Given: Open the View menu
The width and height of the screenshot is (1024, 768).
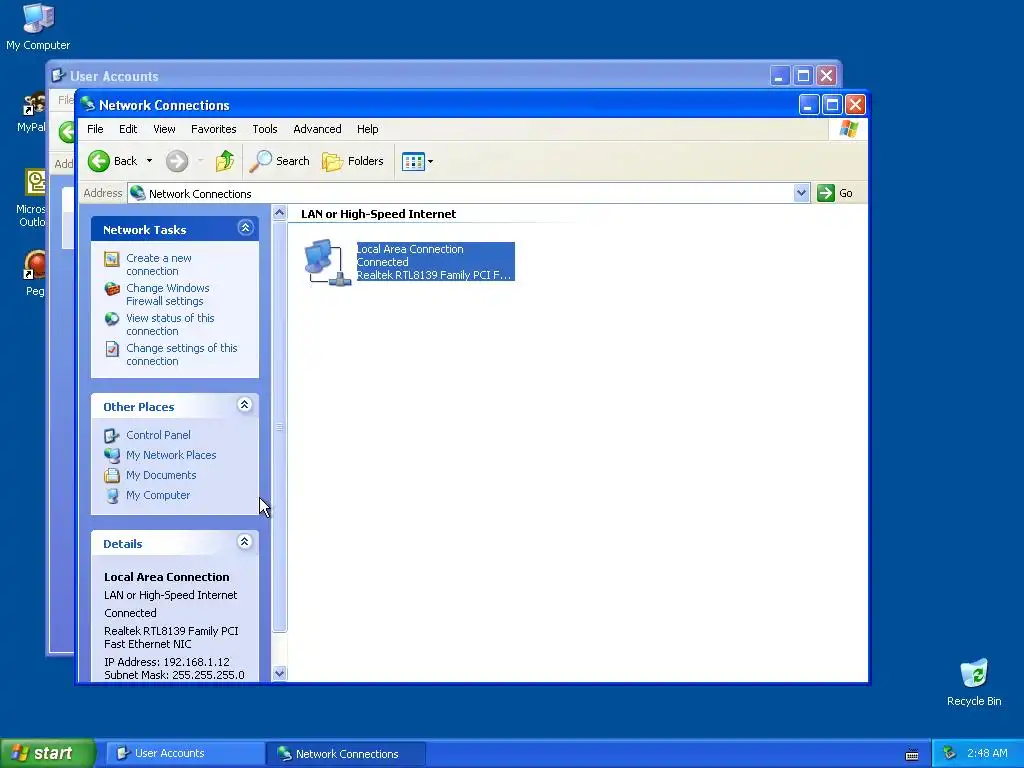Looking at the screenshot, I should [164, 129].
